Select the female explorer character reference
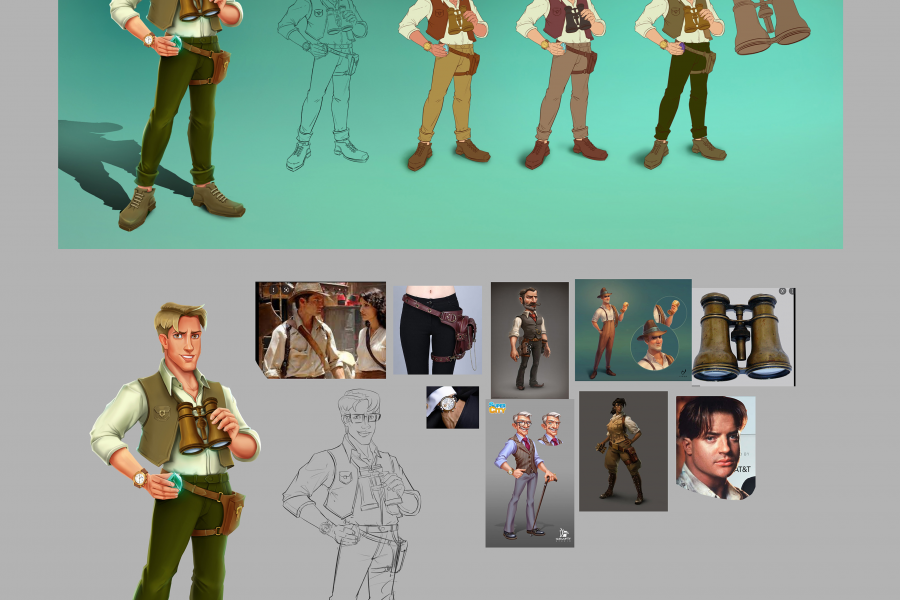Image resolution: width=900 pixels, height=600 pixels. pyautogui.click(x=623, y=451)
